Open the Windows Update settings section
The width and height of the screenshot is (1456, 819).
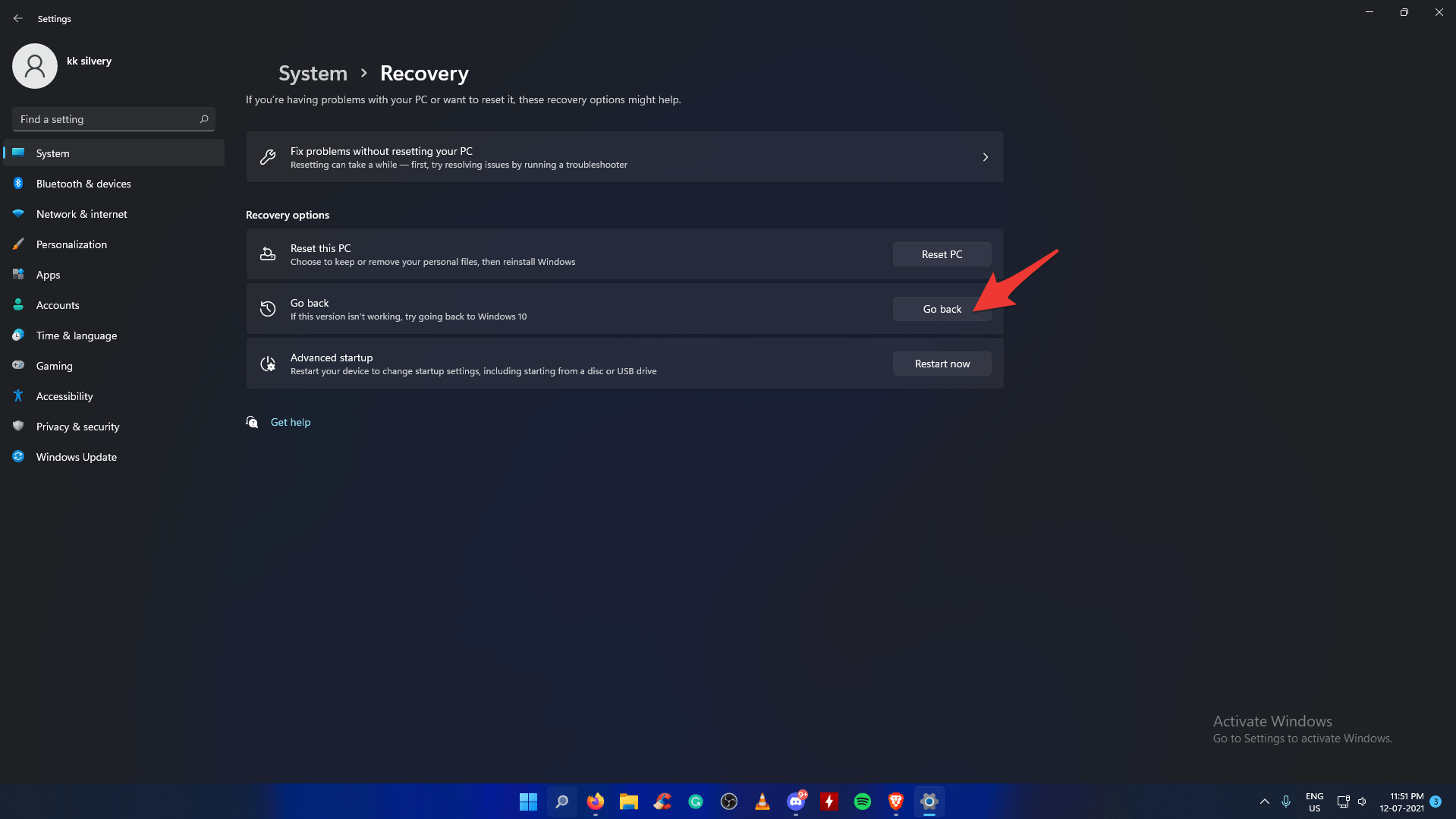tap(76, 457)
